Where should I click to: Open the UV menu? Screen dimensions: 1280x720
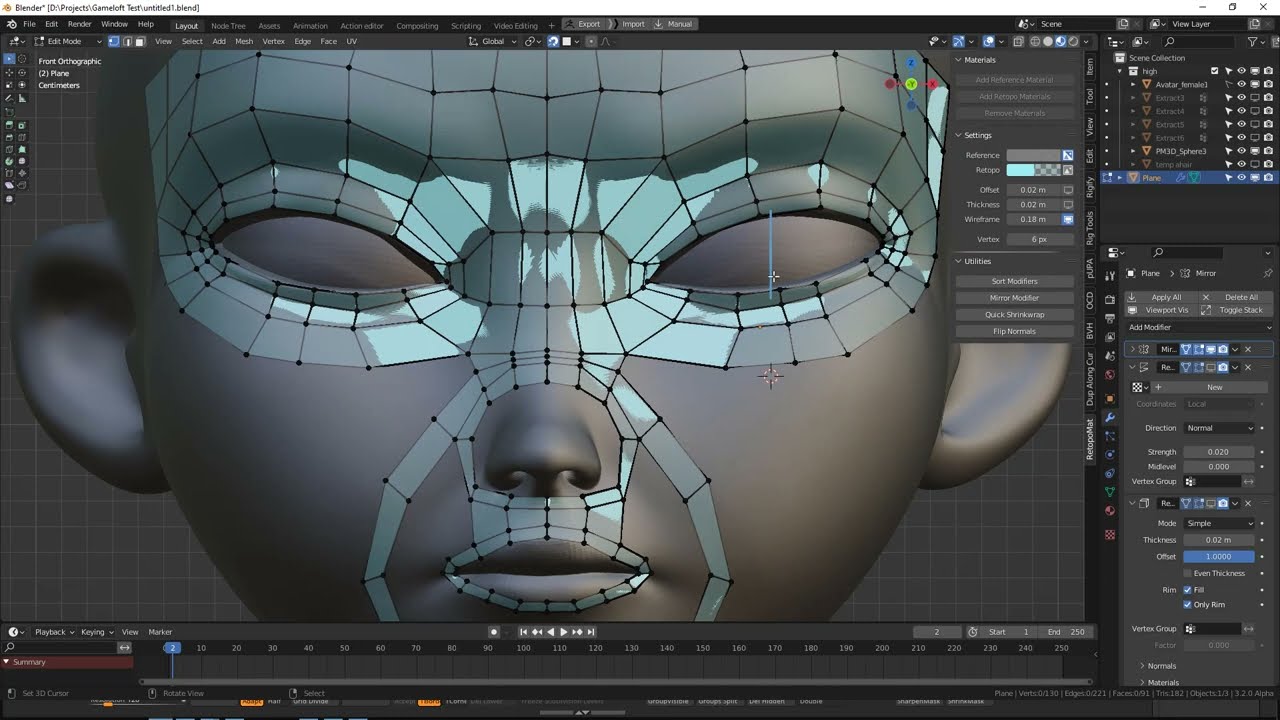(351, 41)
